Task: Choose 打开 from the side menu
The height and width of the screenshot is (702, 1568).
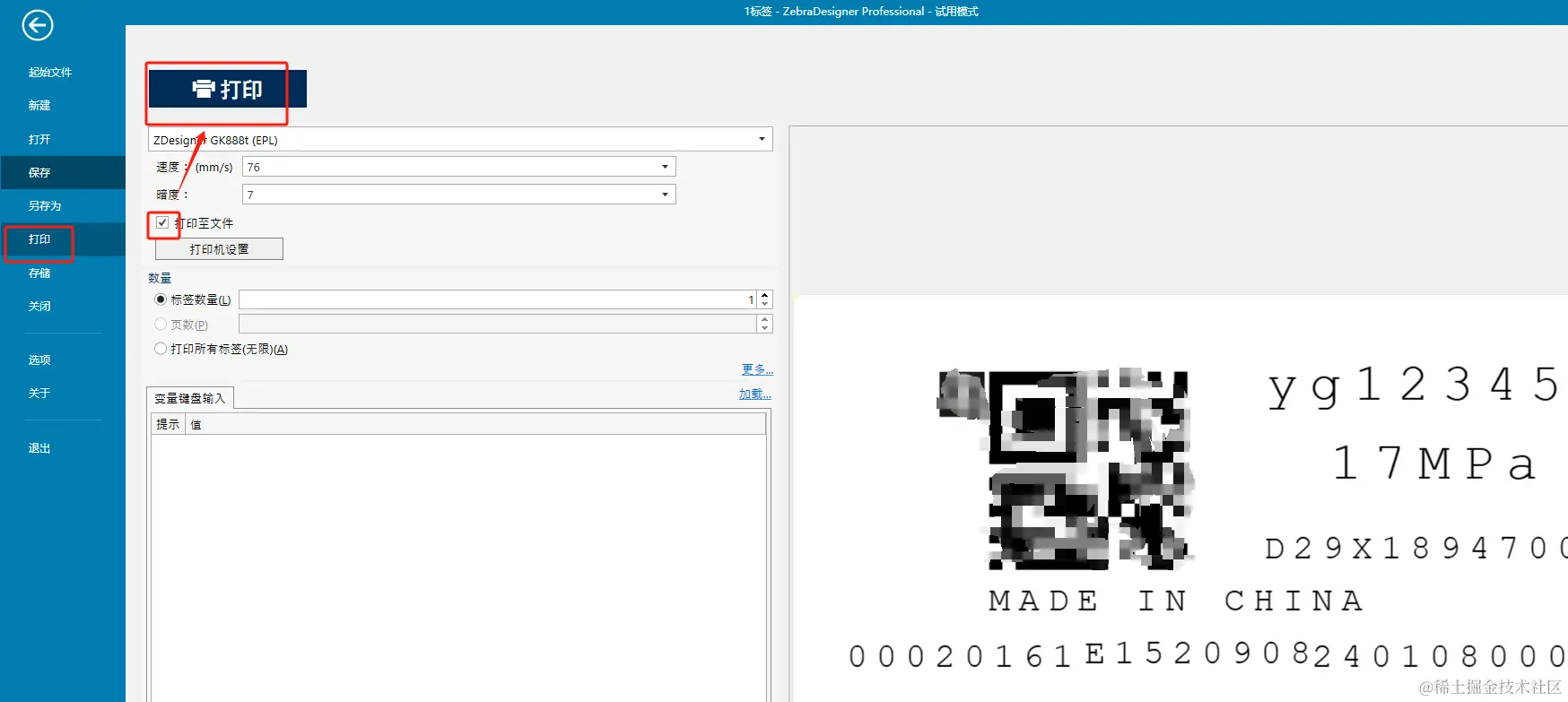Action: [x=39, y=139]
